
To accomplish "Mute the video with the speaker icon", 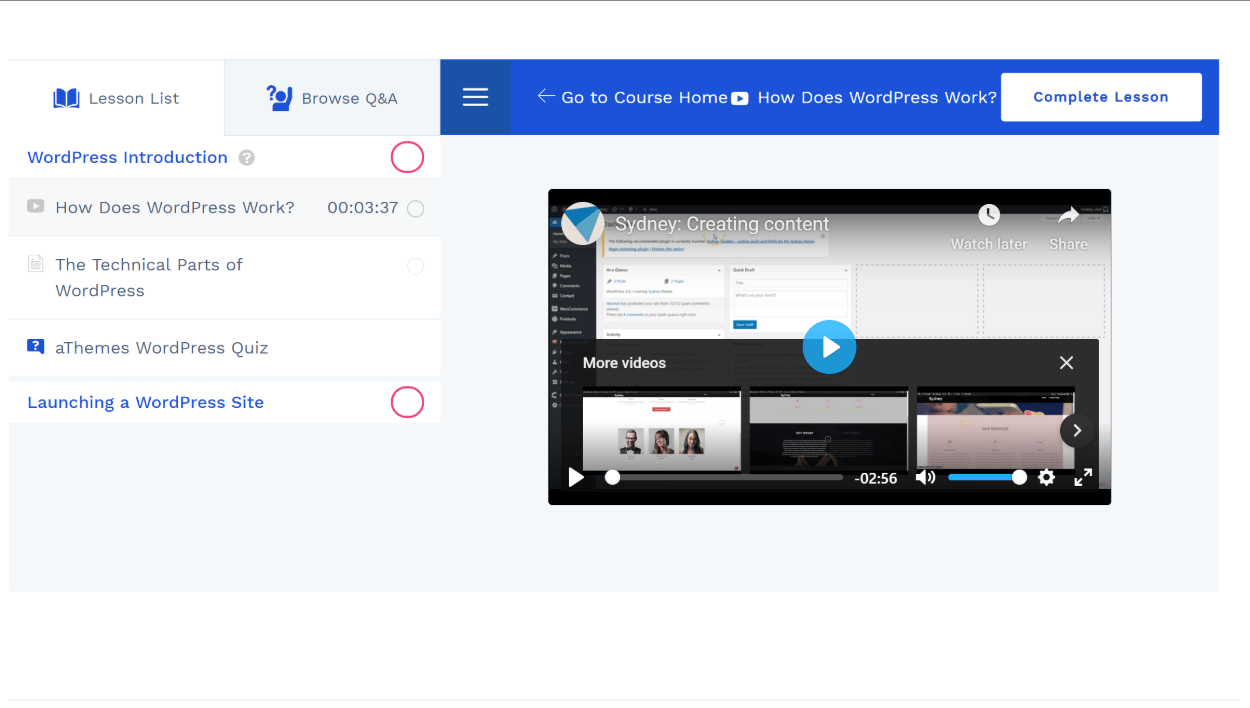I will (x=925, y=478).
